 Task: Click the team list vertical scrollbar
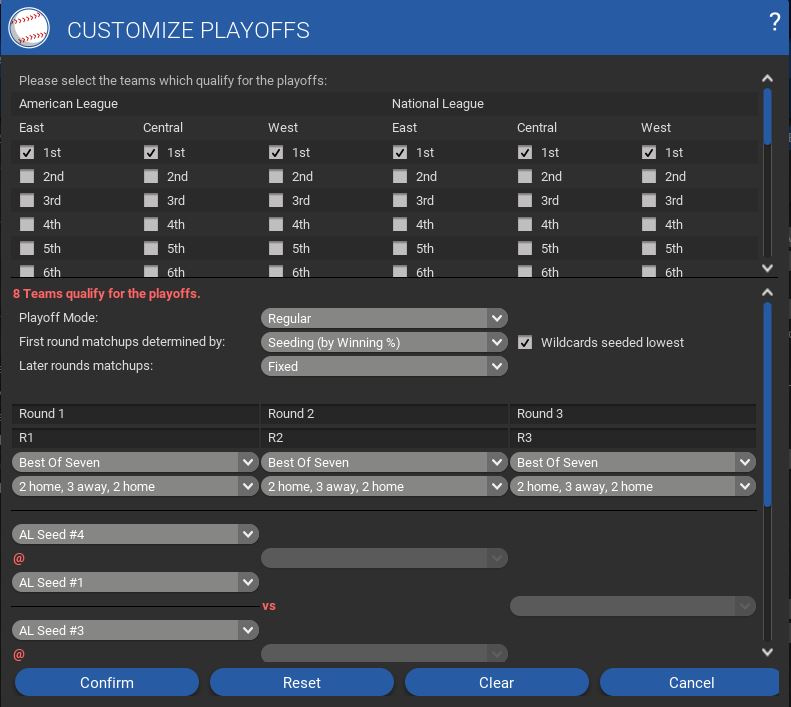767,117
